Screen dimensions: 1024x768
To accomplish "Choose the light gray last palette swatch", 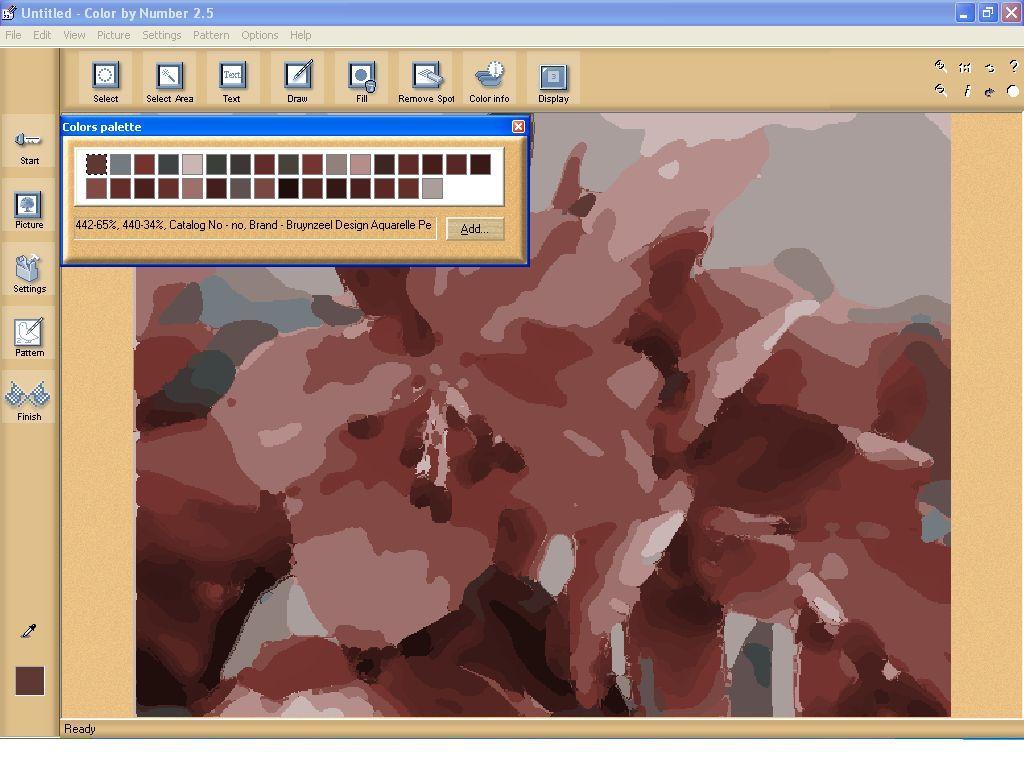I will point(432,188).
